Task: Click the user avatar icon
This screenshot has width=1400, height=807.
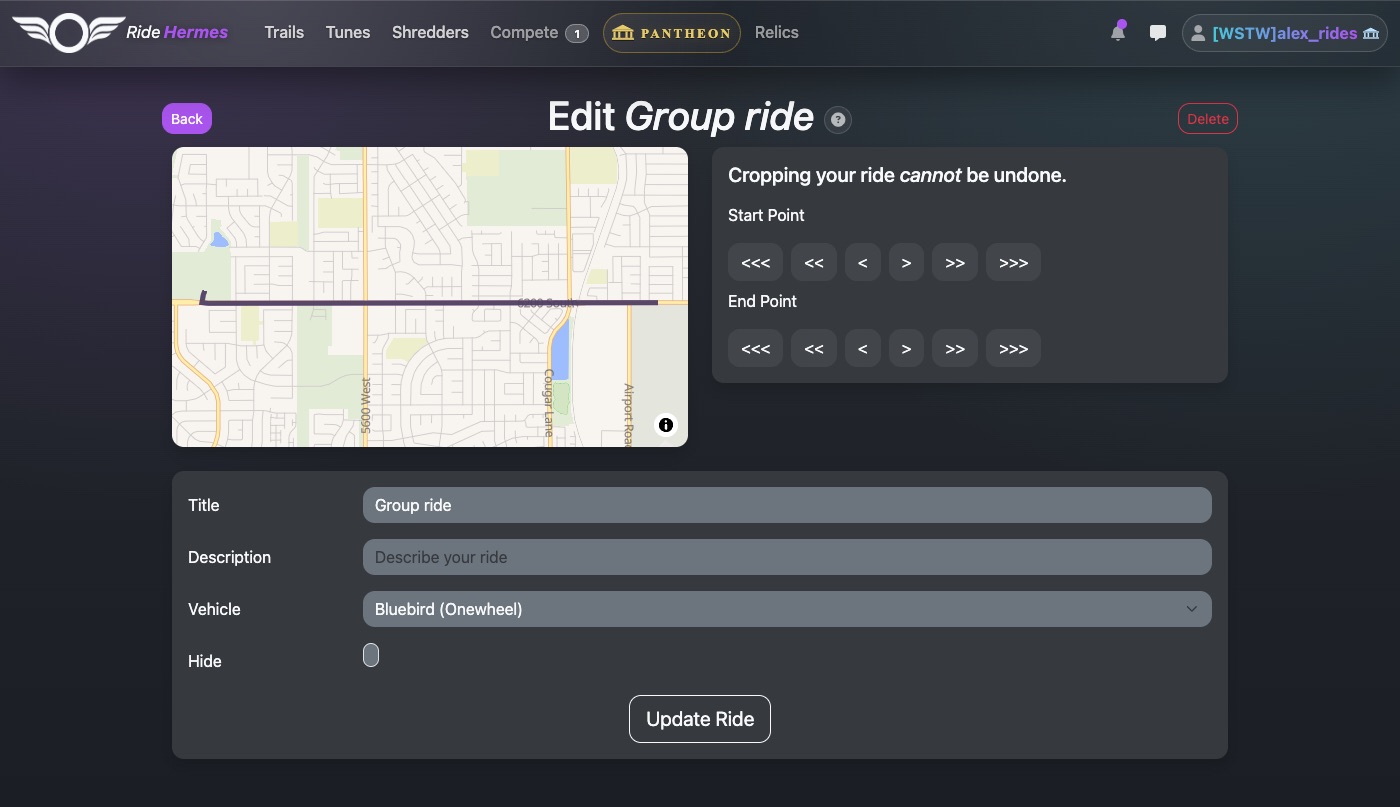Action: (x=1198, y=33)
